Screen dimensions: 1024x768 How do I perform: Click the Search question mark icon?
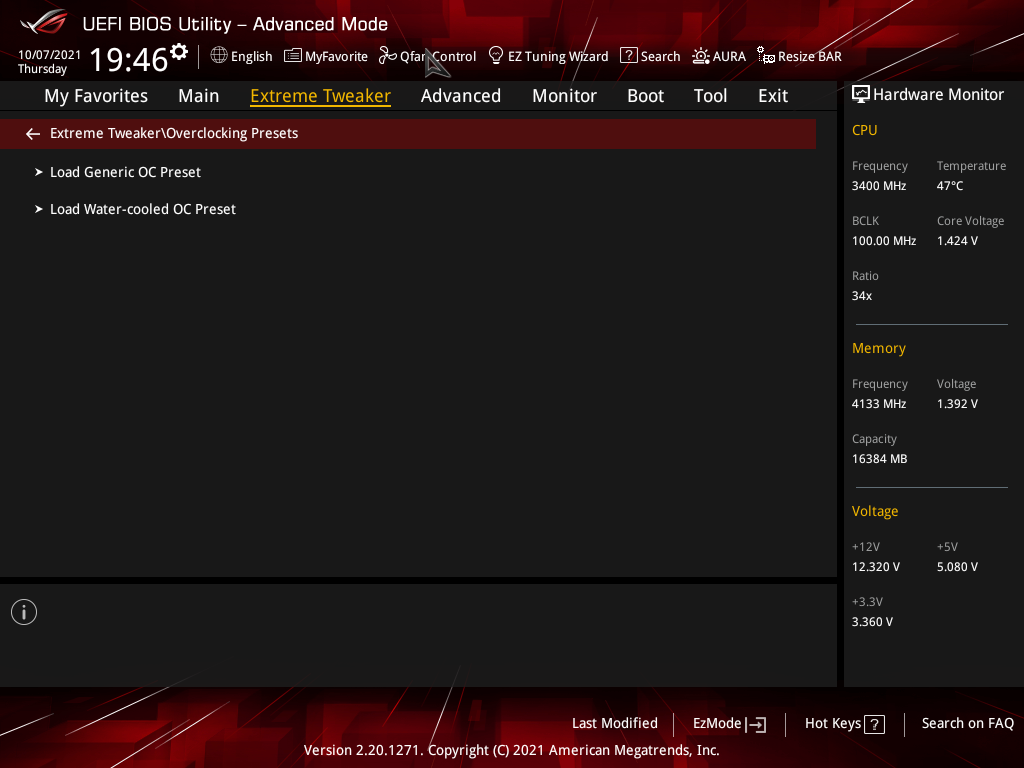628,56
